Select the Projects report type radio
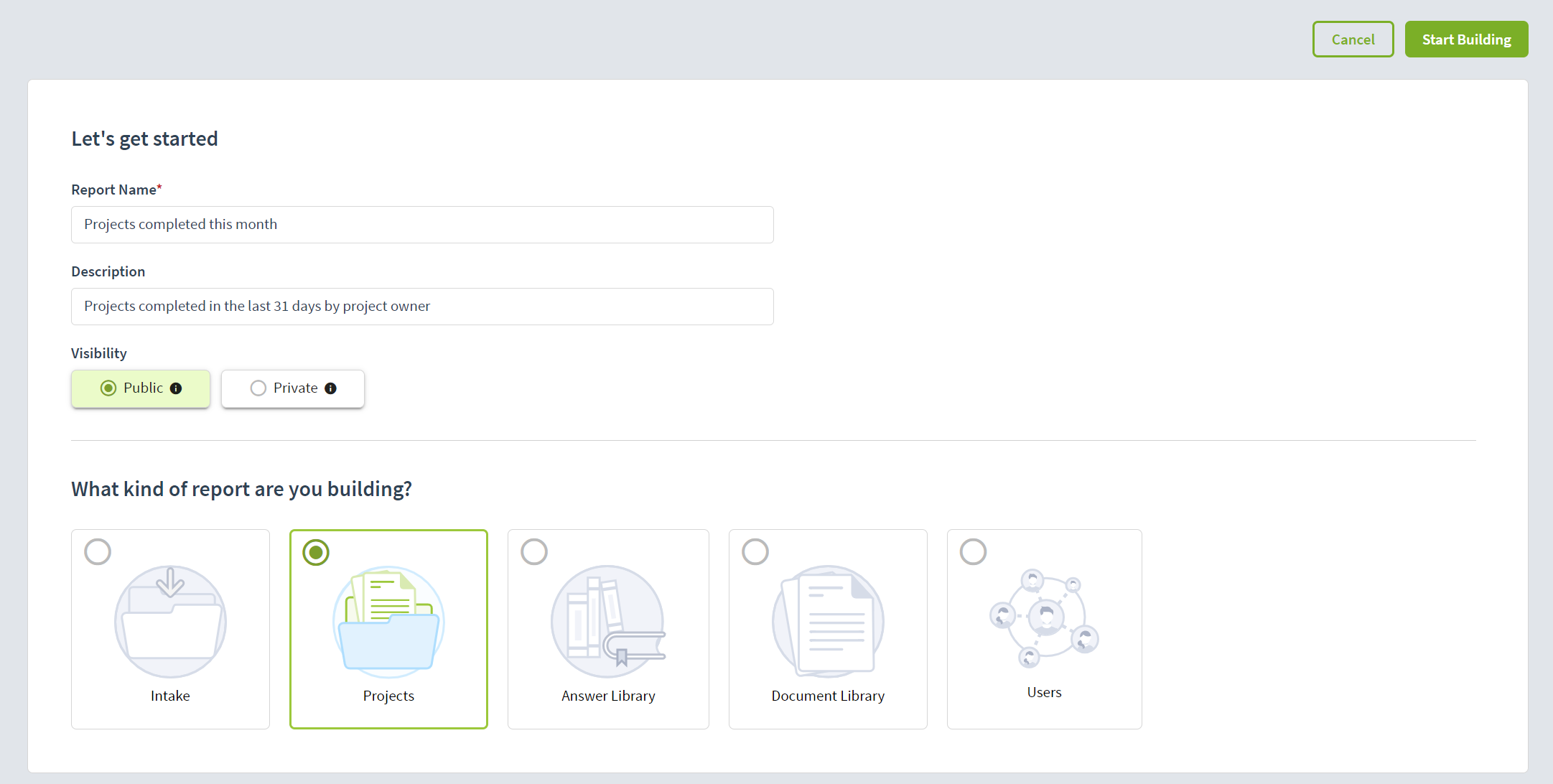Screen dimensions: 1553x784 click(x=316, y=552)
